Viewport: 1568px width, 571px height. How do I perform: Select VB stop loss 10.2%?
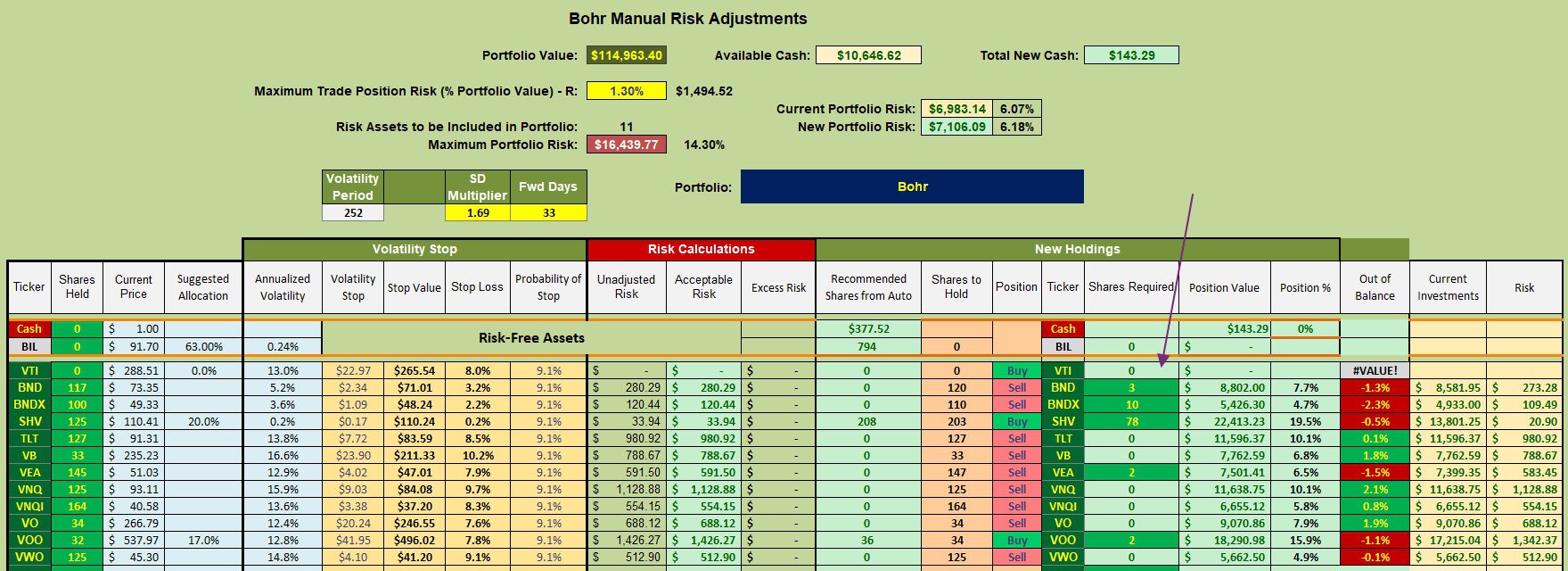(478, 456)
